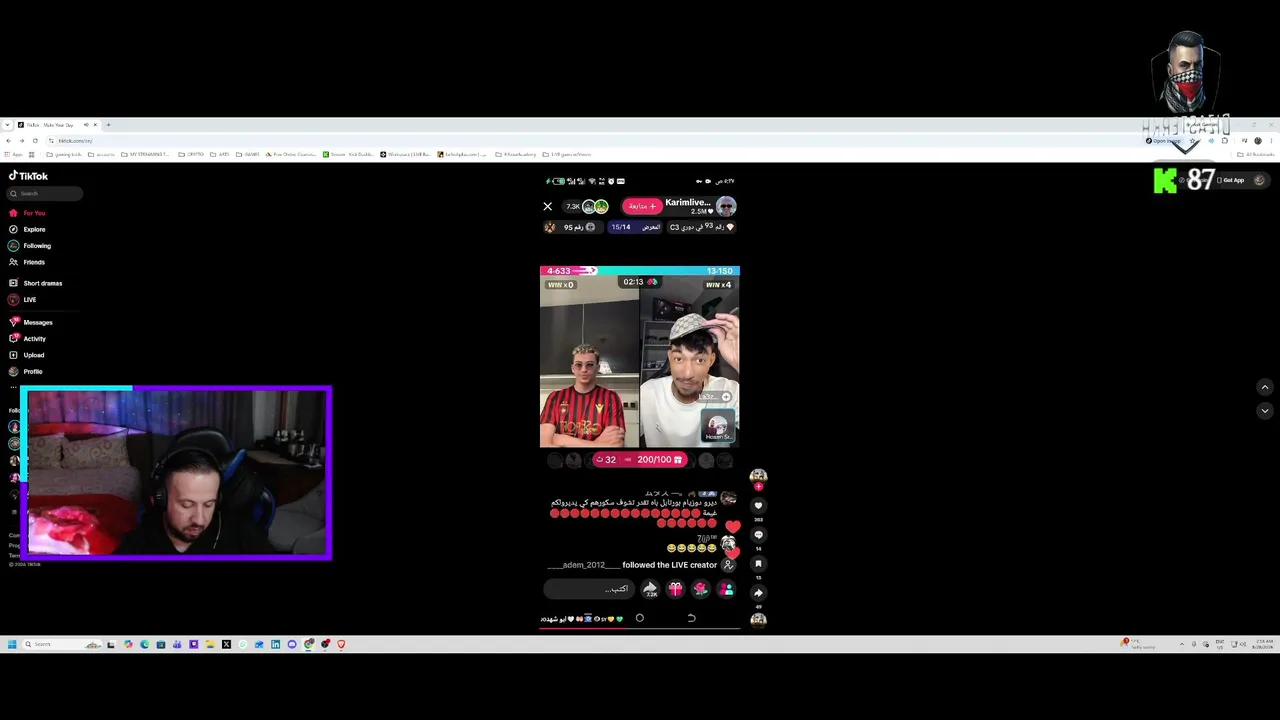
Task: Click the Upload plus icon
Action: click(13, 355)
